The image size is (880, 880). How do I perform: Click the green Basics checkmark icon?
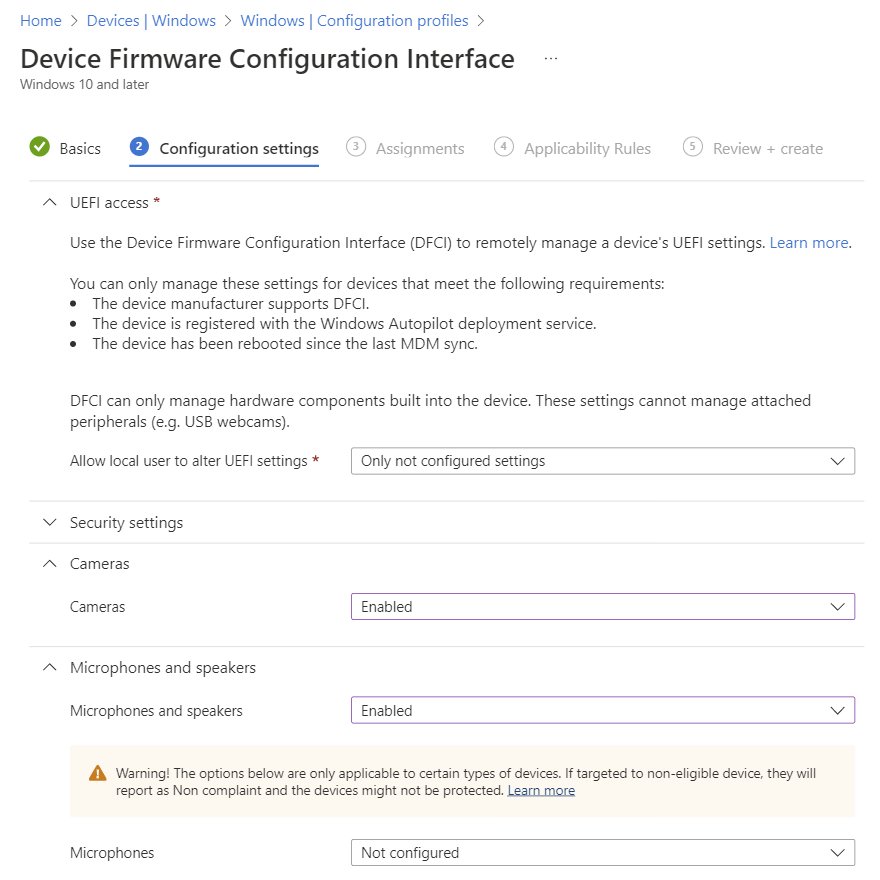pos(40,147)
